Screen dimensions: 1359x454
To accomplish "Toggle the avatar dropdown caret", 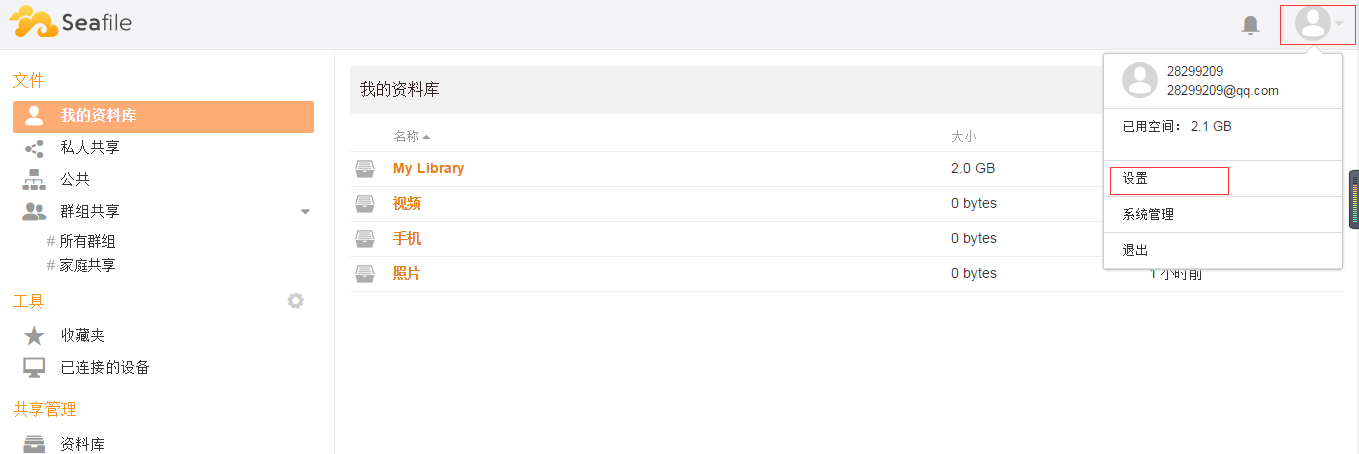I will click(x=1339, y=24).
